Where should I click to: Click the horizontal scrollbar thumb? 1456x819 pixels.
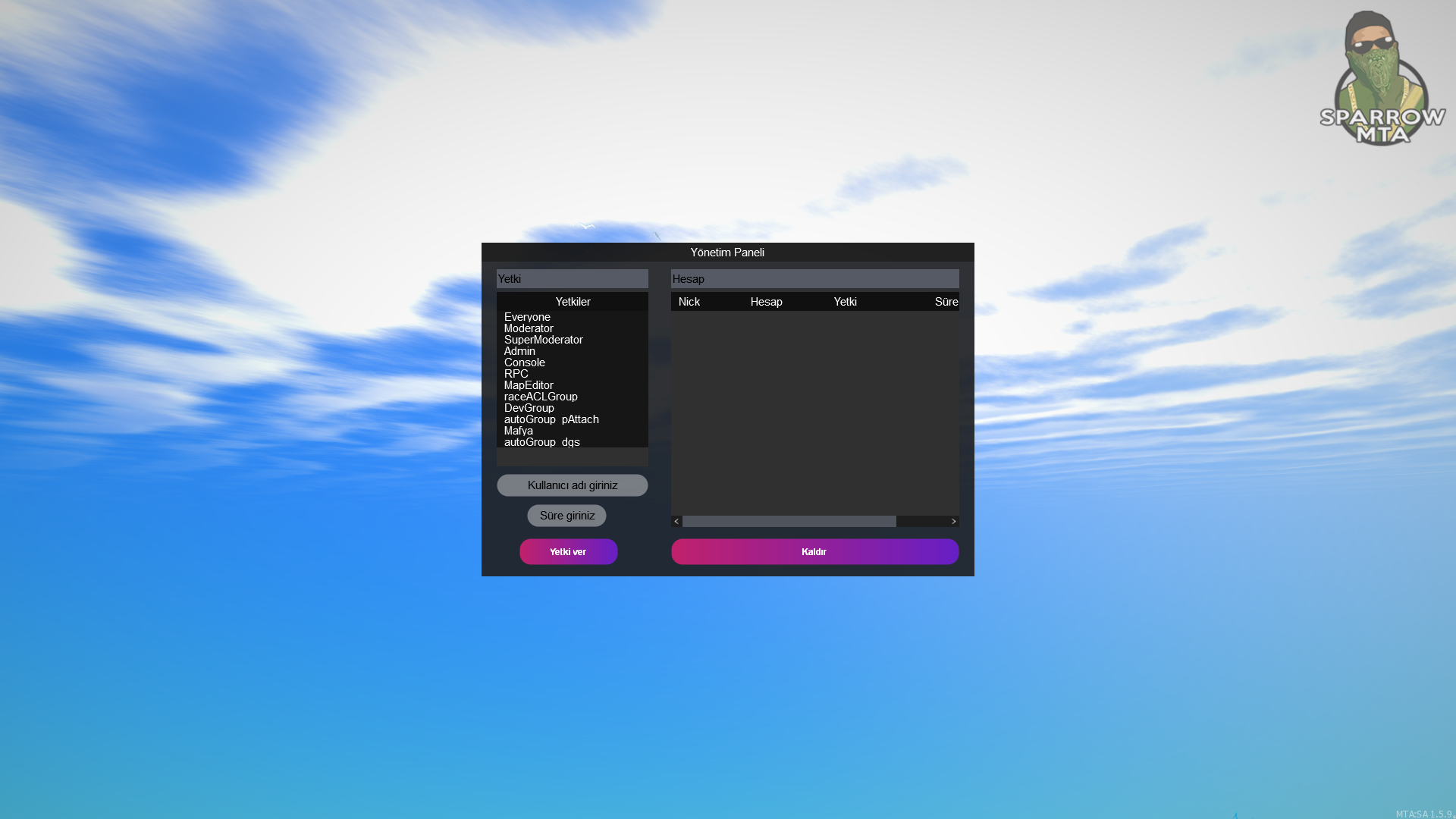click(789, 522)
